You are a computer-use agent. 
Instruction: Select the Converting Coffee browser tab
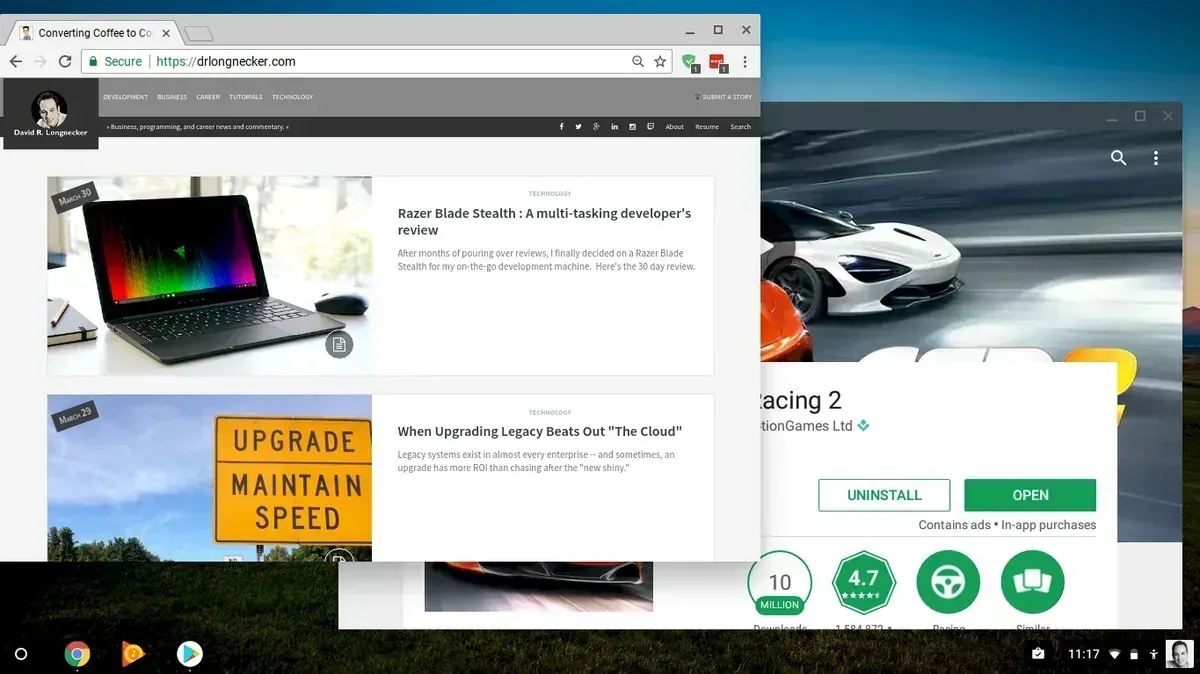click(95, 33)
